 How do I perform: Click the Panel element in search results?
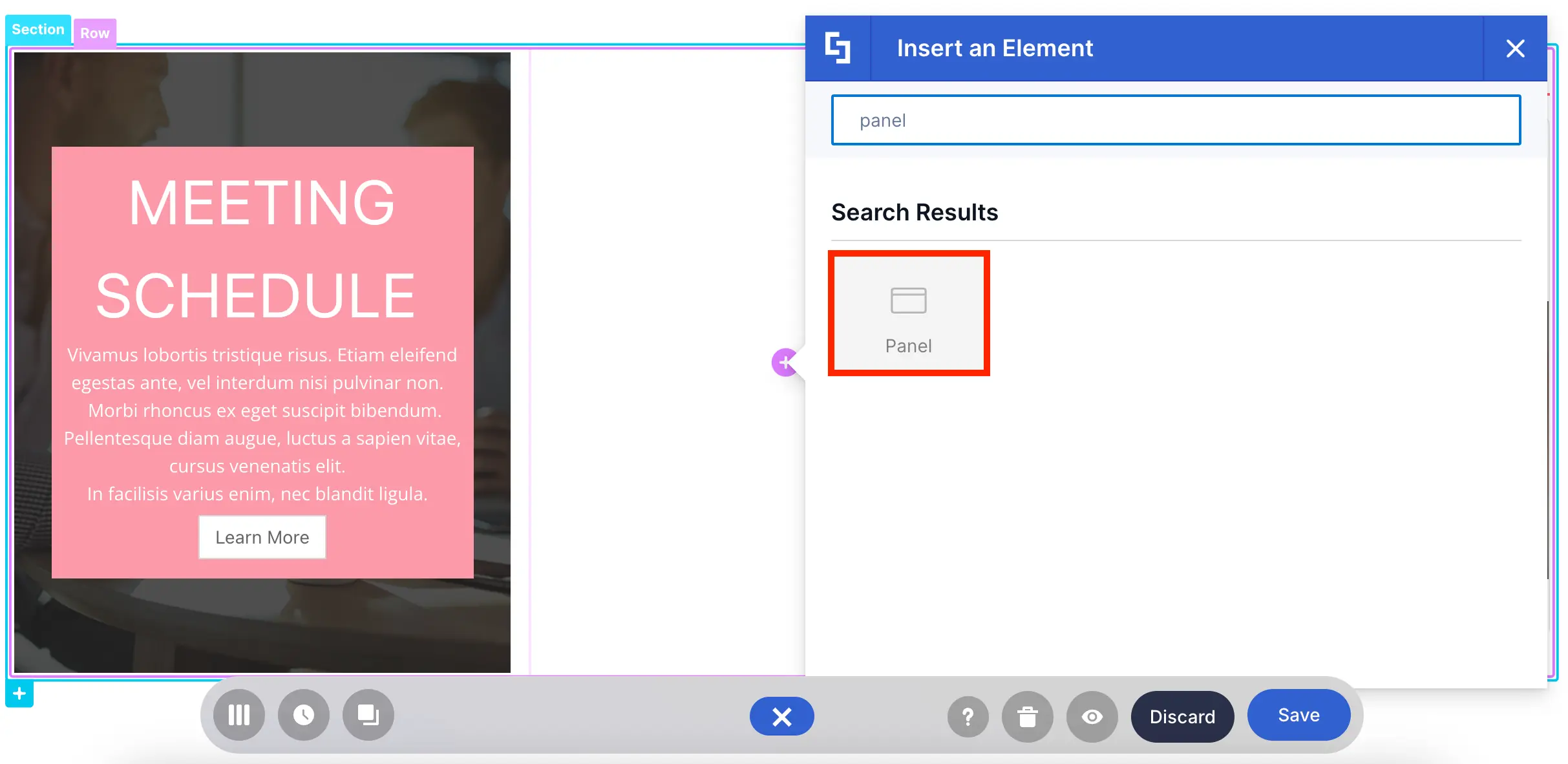pos(908,313)
